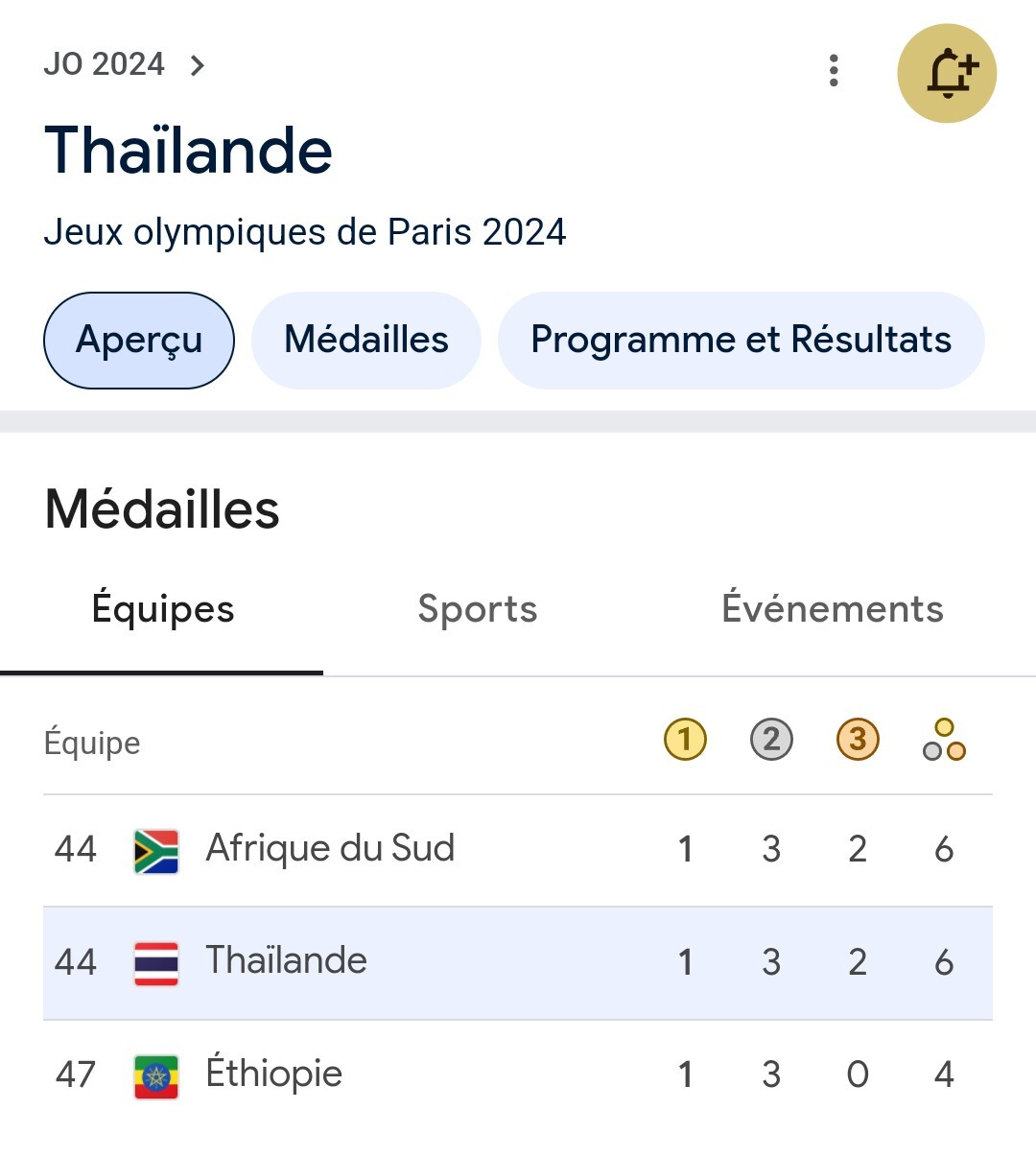Image resolution: width=1036 pixels, height=1157 pixels.
Task: Click the bronze medal column icon
Action: point(858,740)
